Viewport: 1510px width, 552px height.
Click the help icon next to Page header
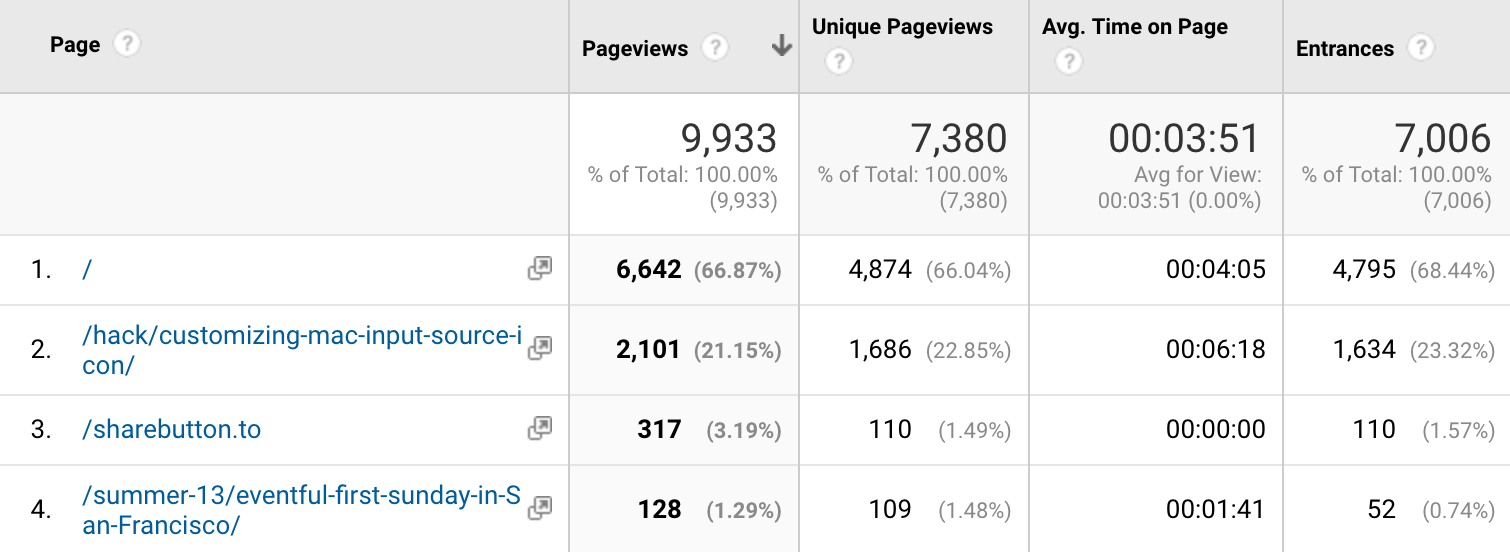[126, 45]
